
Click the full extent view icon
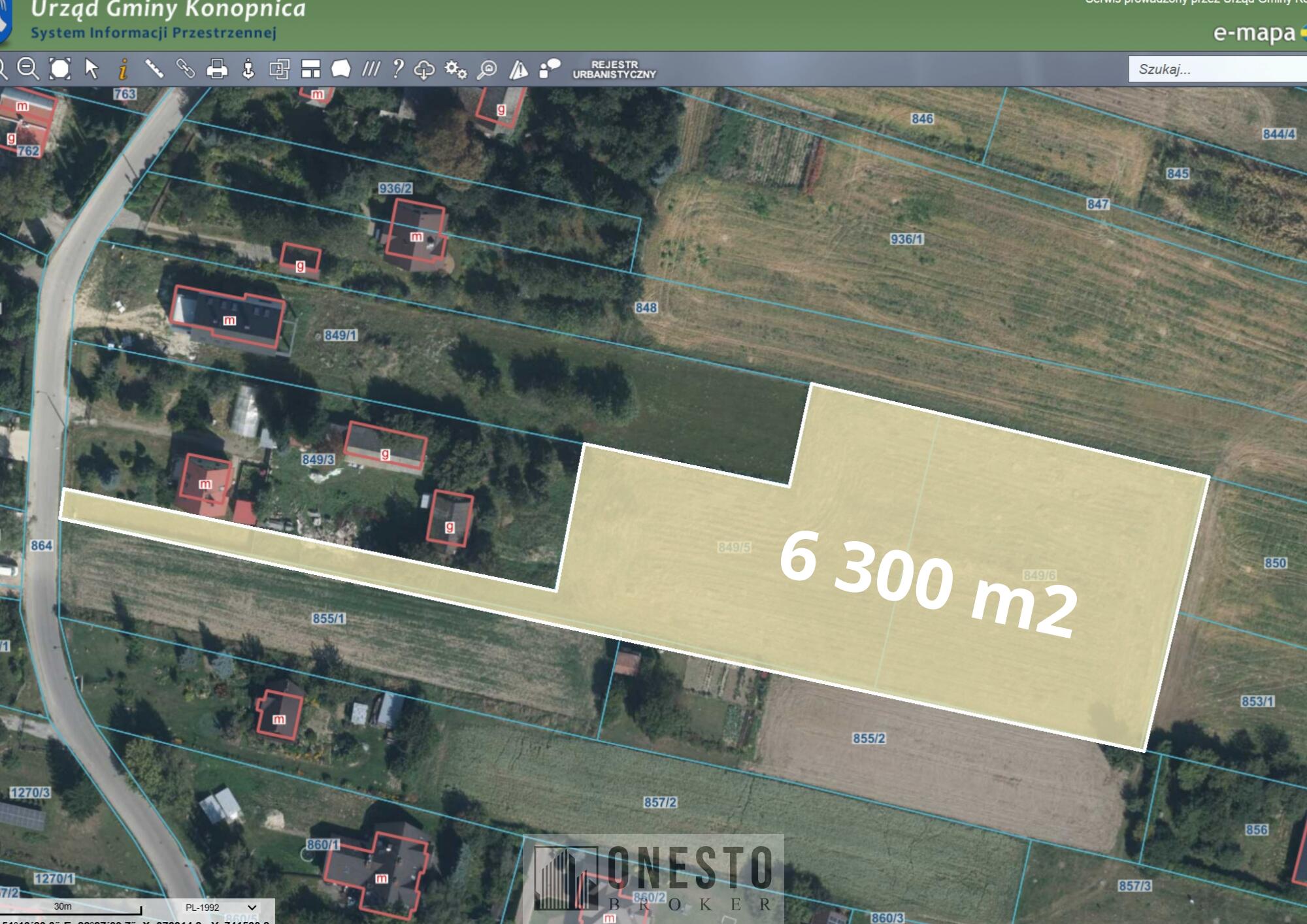(60, 69)
